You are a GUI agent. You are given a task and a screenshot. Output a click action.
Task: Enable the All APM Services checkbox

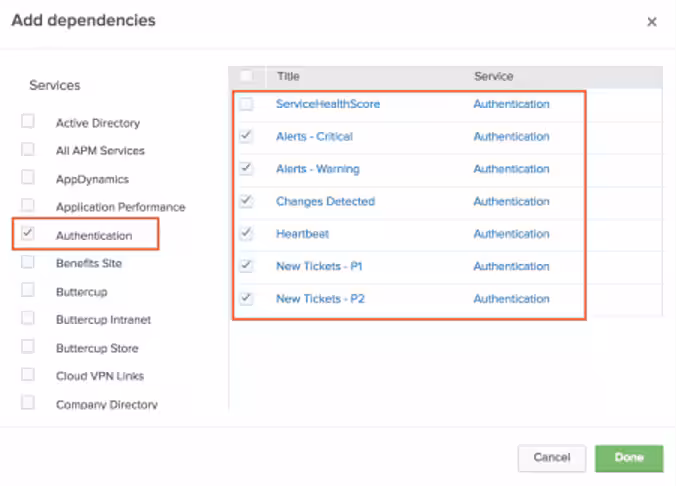coord(28,150)
